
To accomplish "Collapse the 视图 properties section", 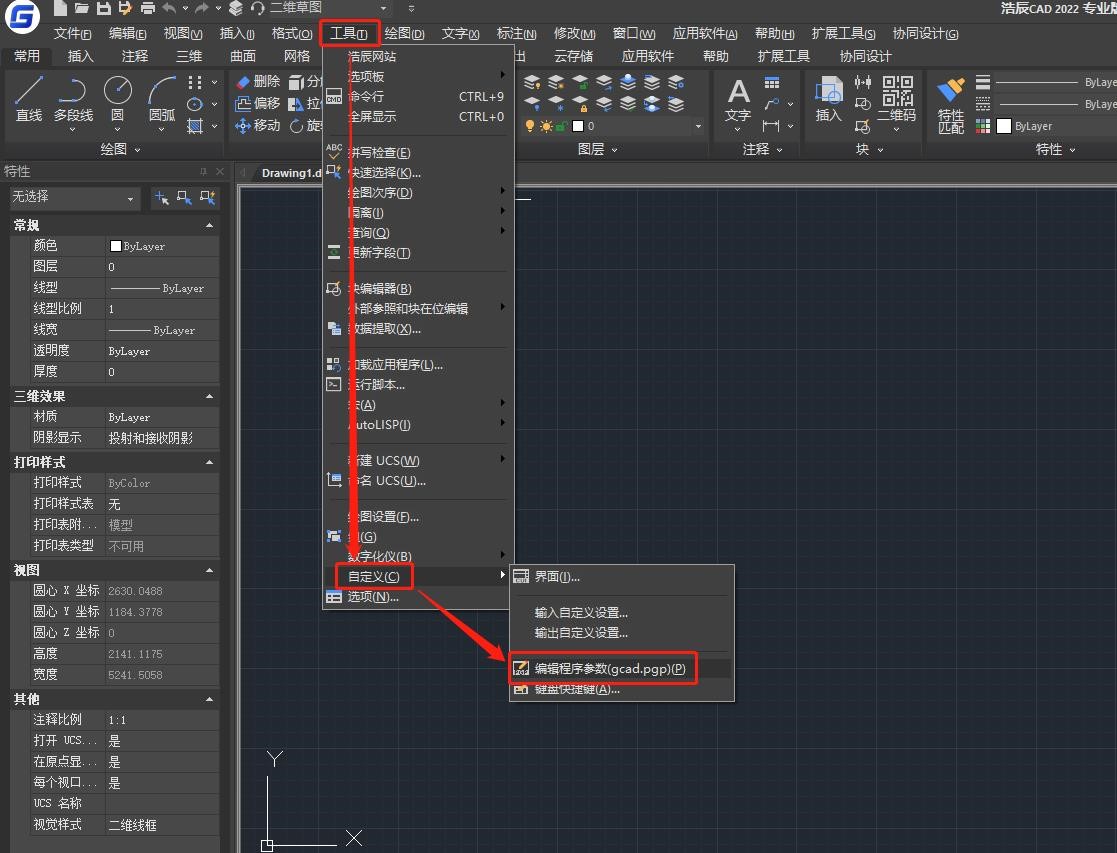I will [209, 571].
